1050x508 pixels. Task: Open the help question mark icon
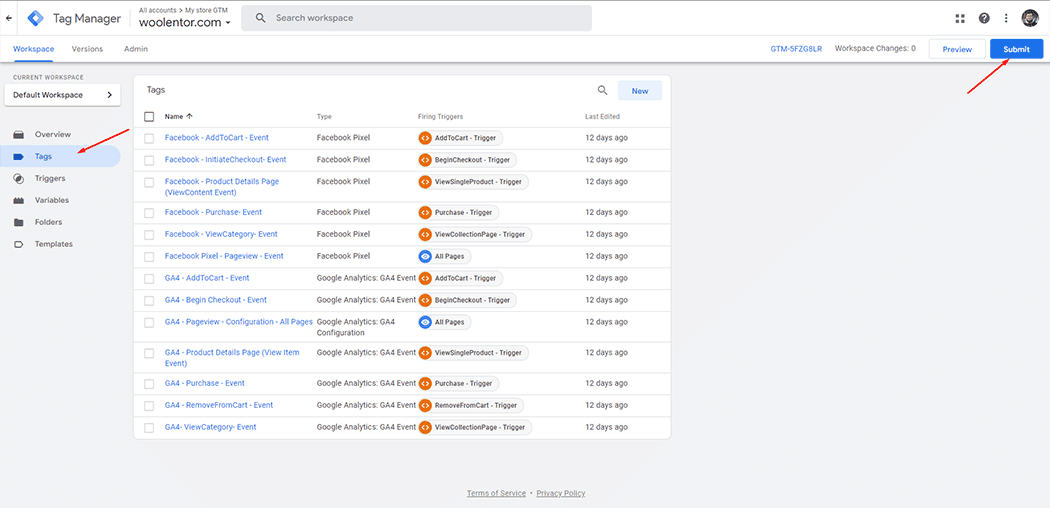click(984, 18)
